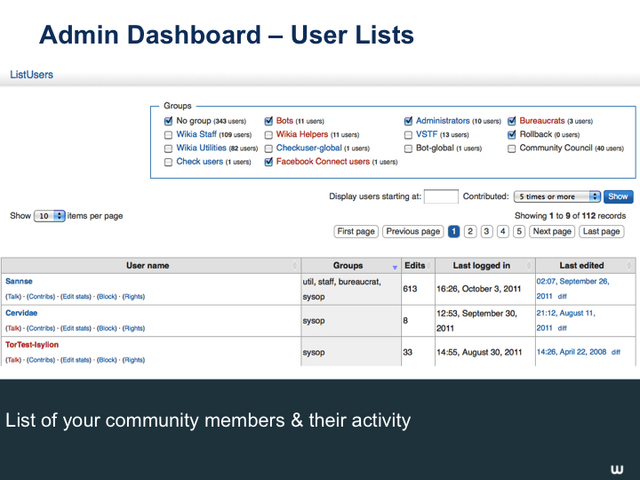Select Sannse's edit count 613

click(410, 289)
